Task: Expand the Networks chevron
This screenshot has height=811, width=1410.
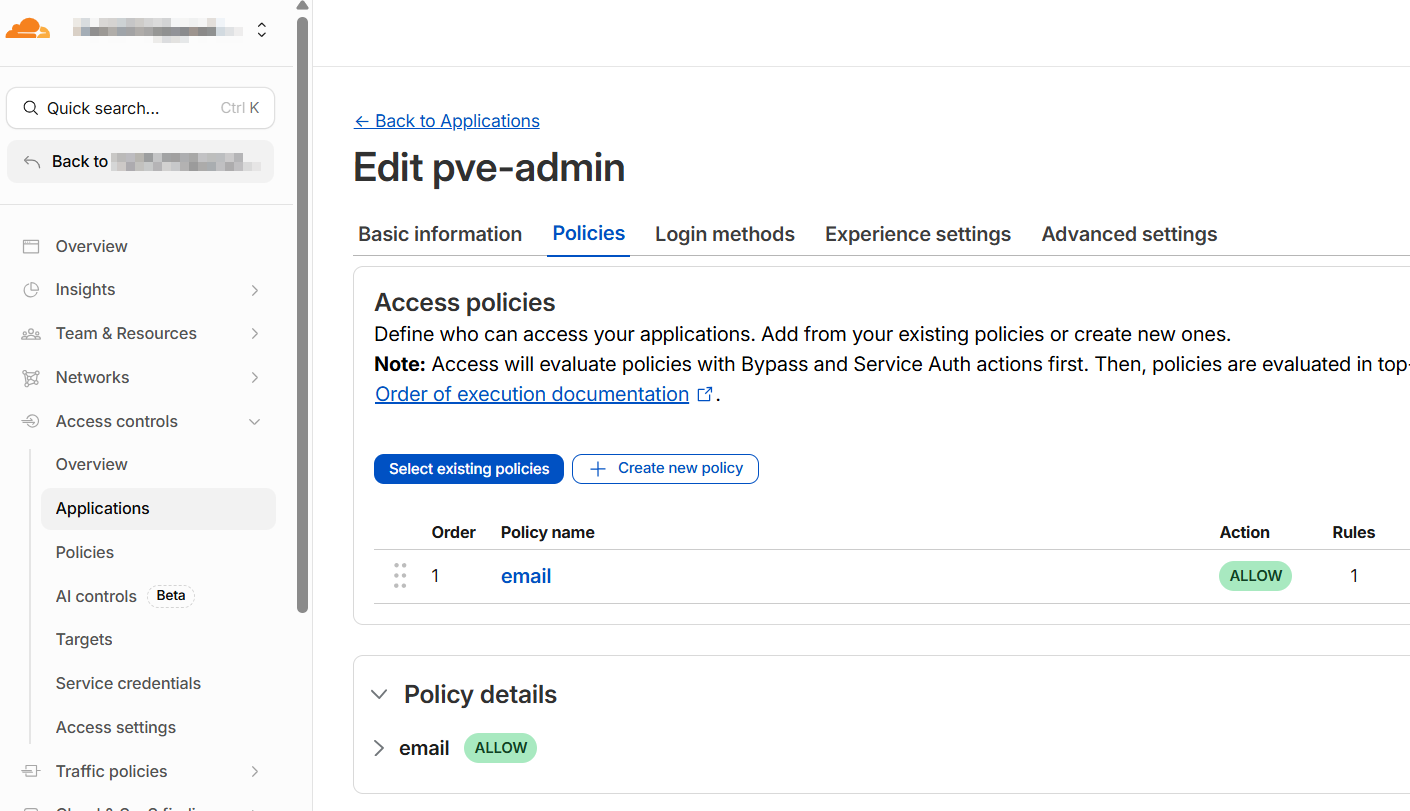Action: [x=255, y=378]
